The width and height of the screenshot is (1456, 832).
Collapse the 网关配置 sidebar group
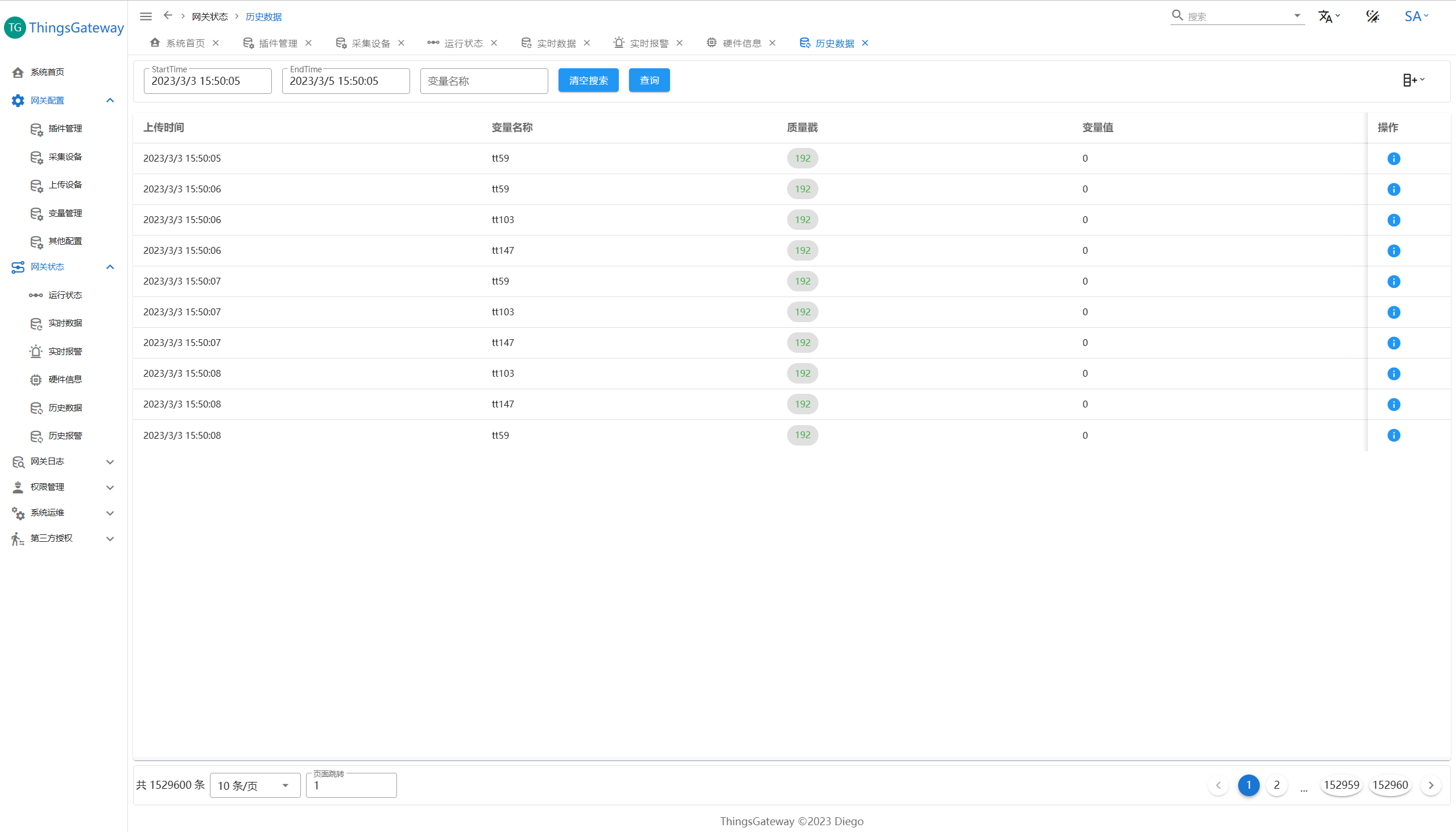(110, 101)
